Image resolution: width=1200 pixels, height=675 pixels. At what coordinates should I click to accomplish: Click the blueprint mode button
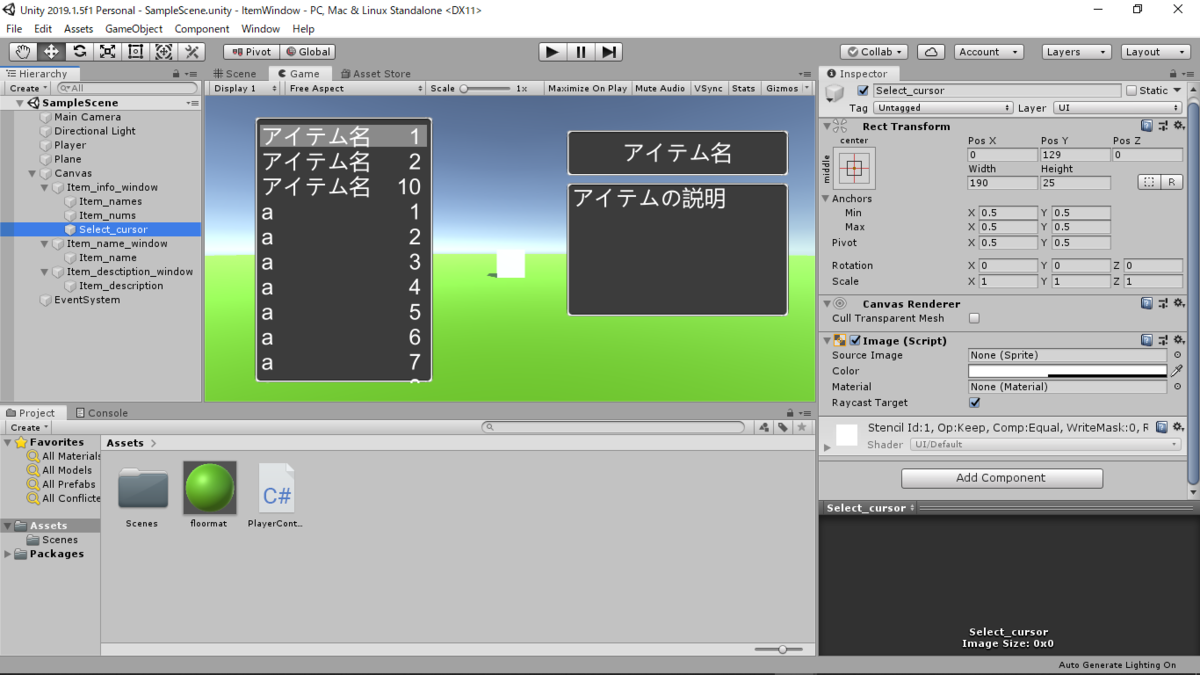click(x=1149, y=182)
